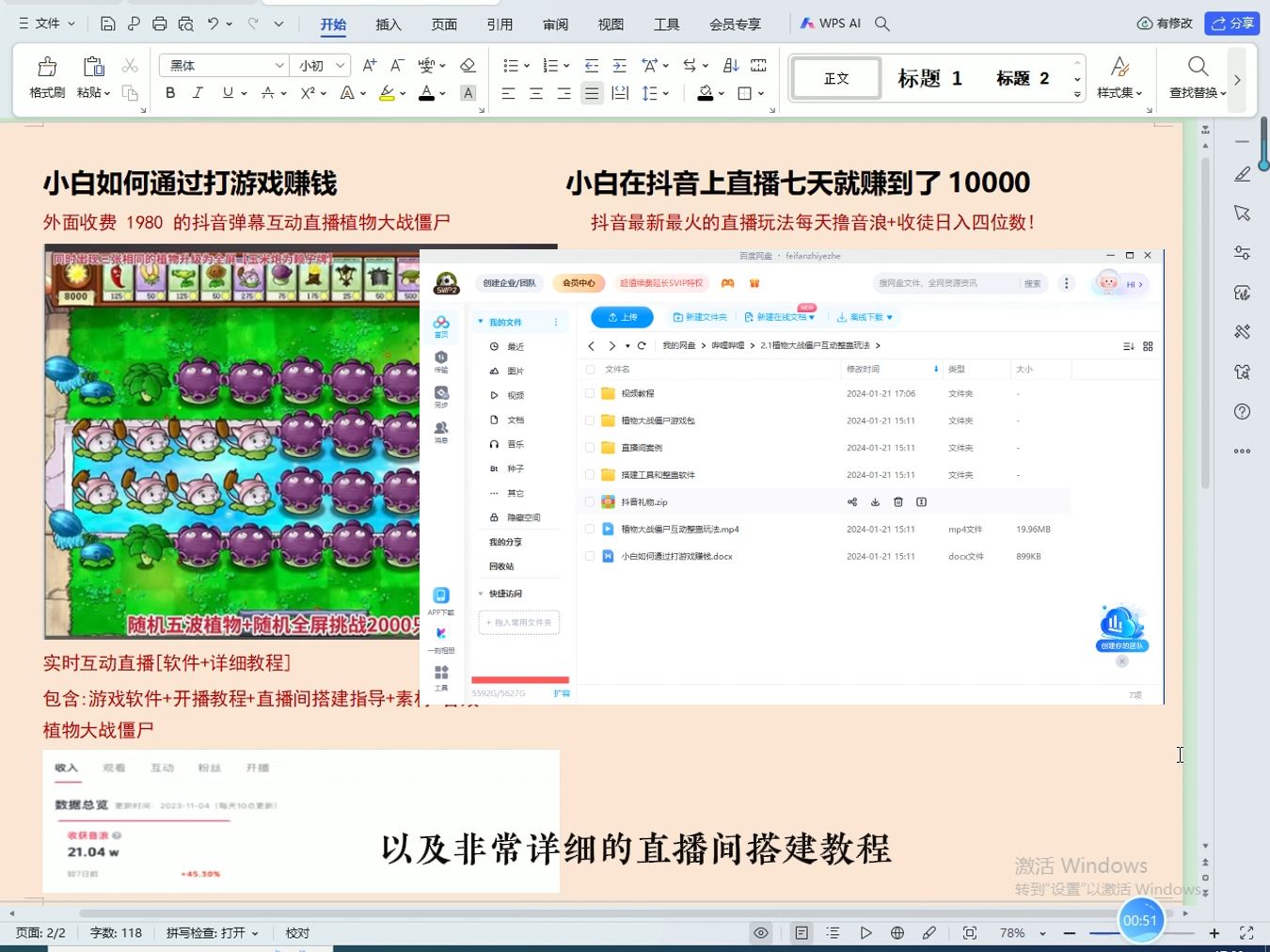
Task: Click the Undo arrow icon
Action: [x=214, y=24]
